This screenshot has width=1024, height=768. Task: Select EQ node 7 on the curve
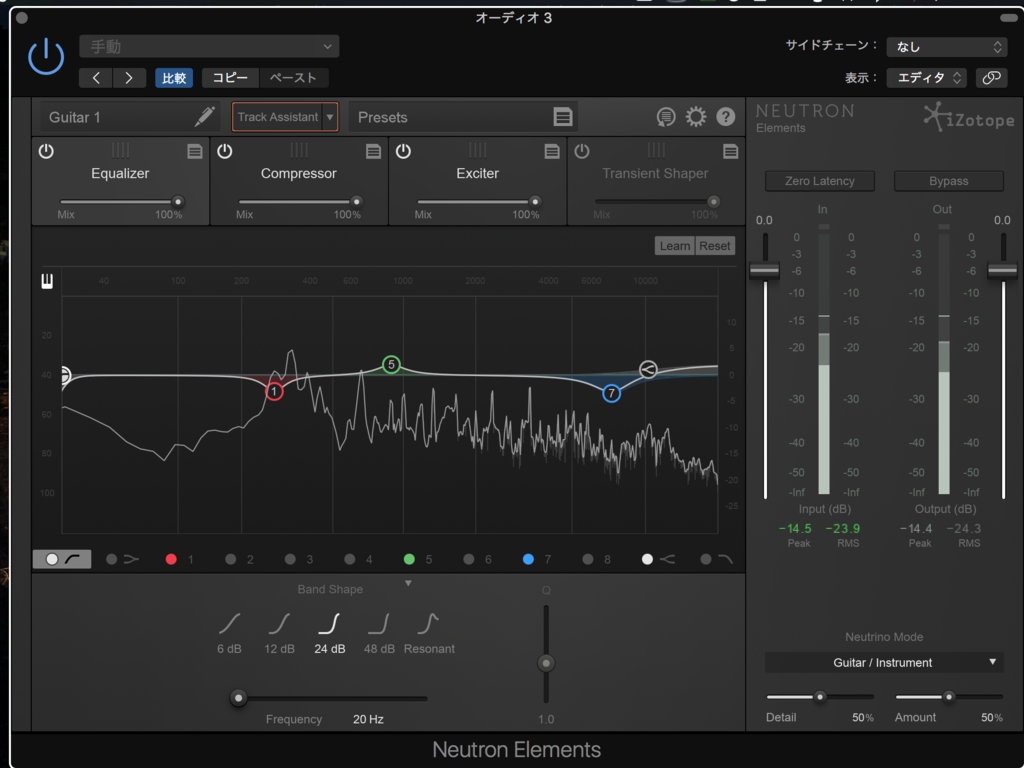pyautogui.click(x=611, y=393)
